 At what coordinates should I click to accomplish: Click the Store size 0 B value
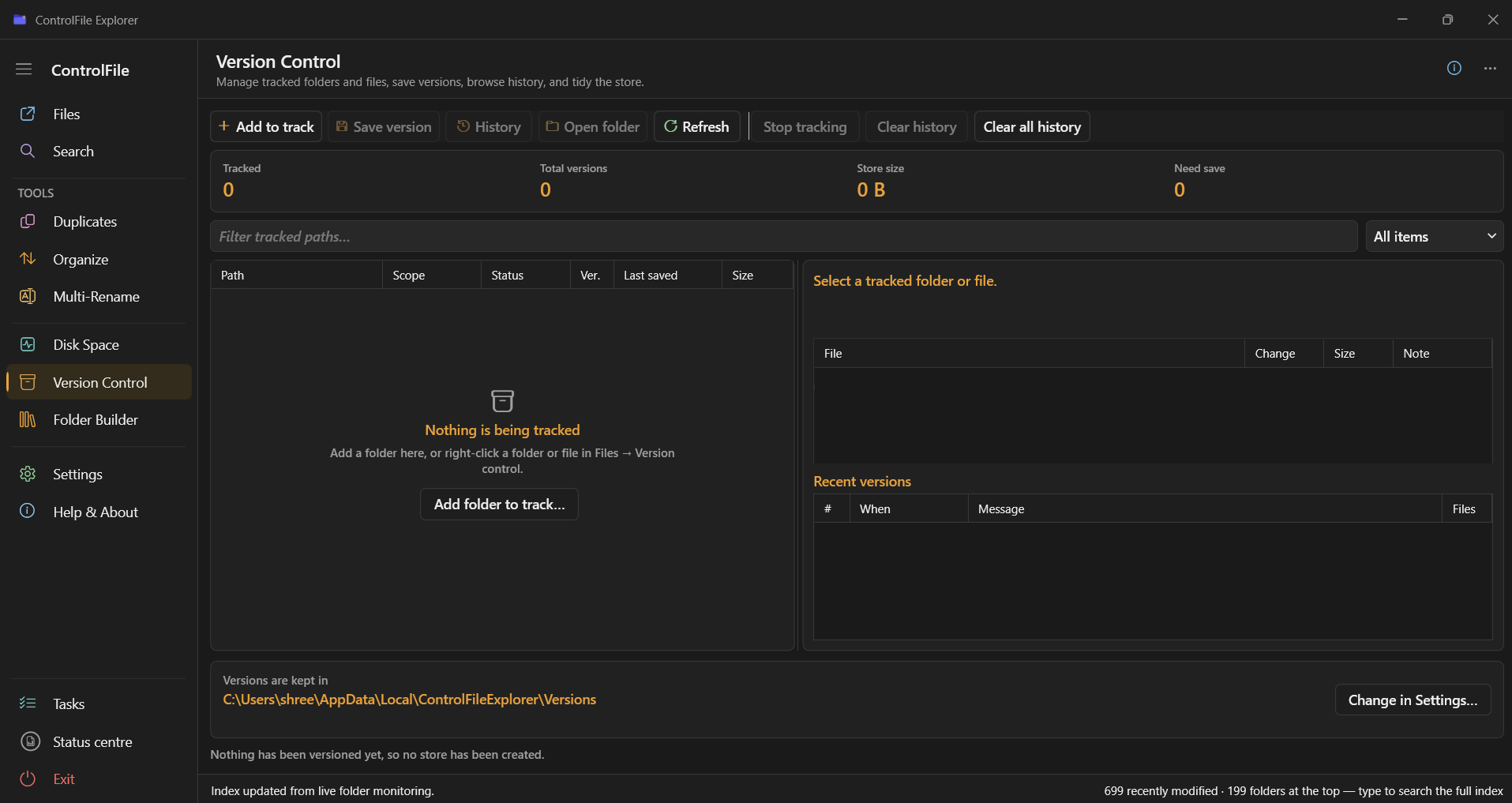coord(871,189)
